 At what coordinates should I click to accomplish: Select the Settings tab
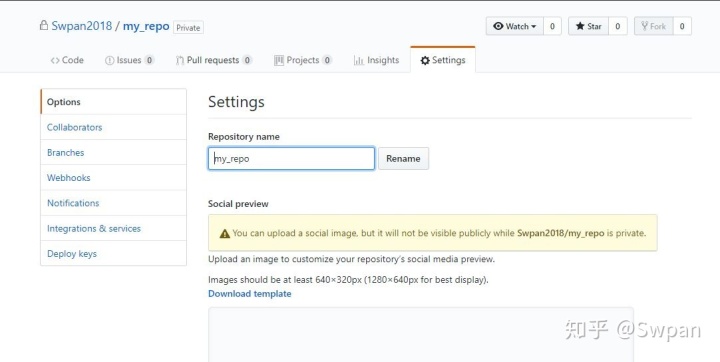point(443,60)
